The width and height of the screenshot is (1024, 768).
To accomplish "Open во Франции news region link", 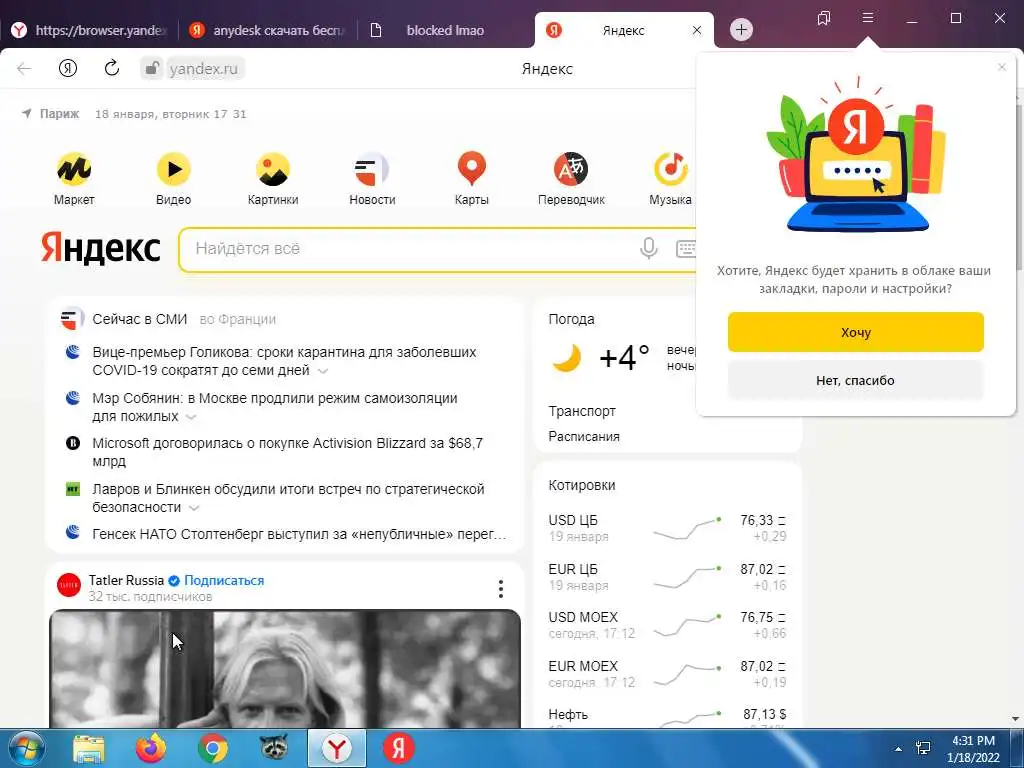I will 238,319.
